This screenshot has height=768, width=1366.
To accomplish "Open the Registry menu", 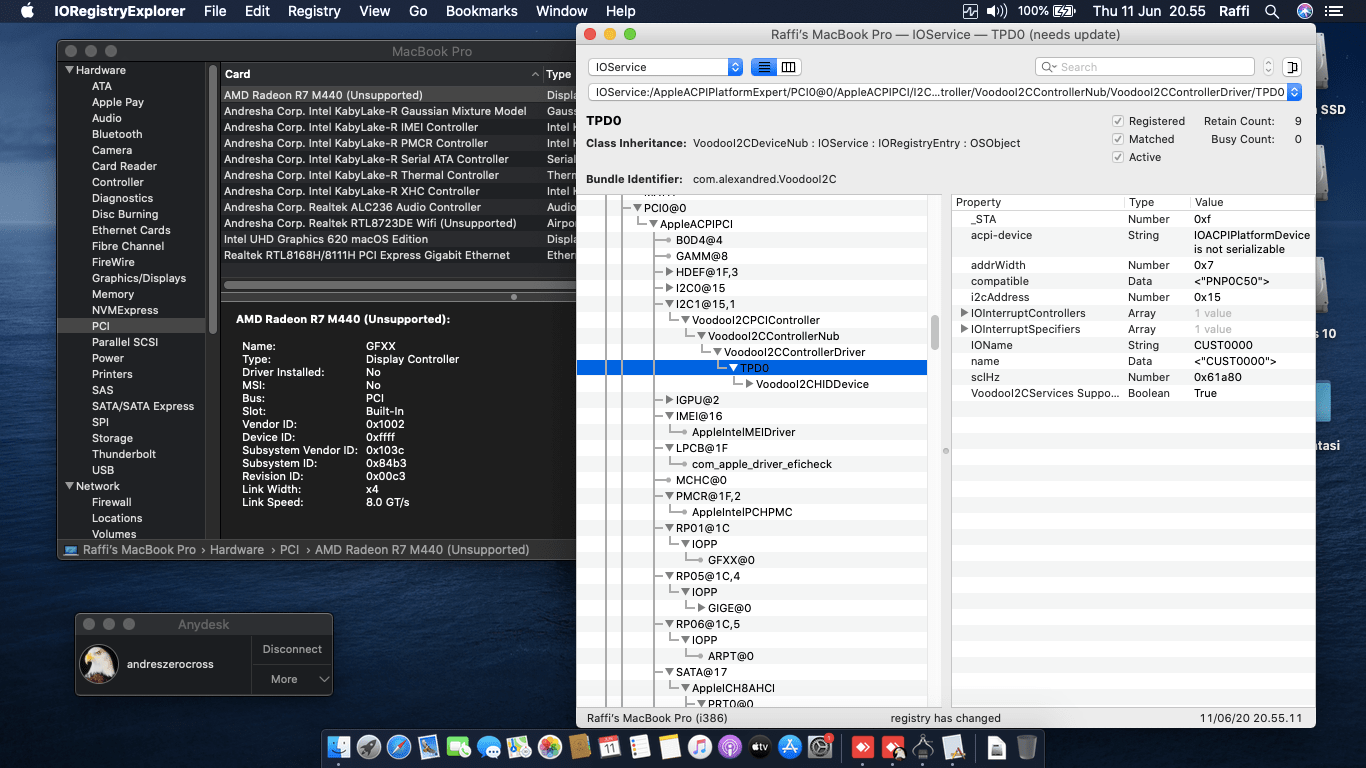I will pos(314,11).
